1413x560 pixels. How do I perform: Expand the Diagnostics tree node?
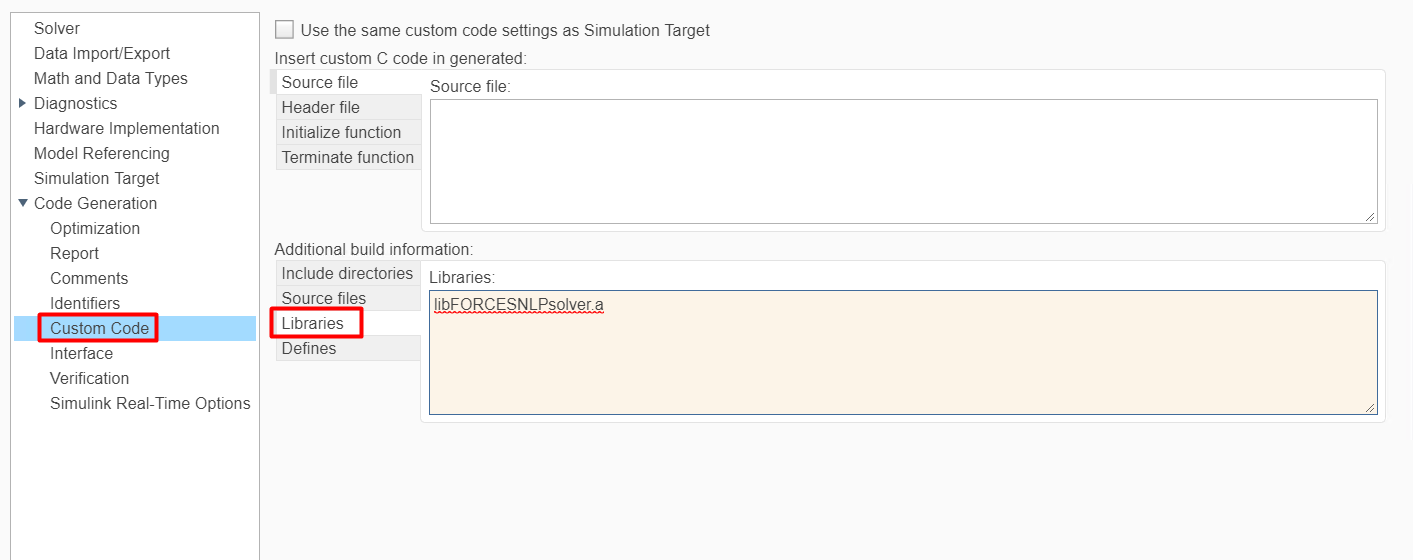[23, 103]
